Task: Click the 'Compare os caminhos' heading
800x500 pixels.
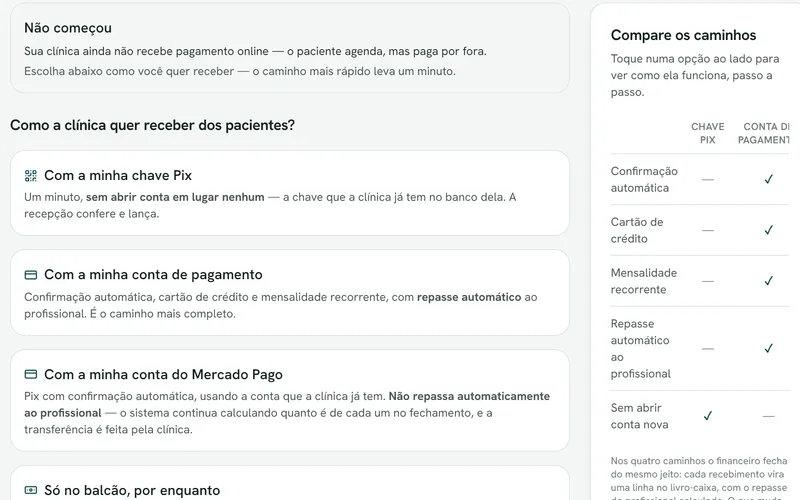Action: pos(683,35)
